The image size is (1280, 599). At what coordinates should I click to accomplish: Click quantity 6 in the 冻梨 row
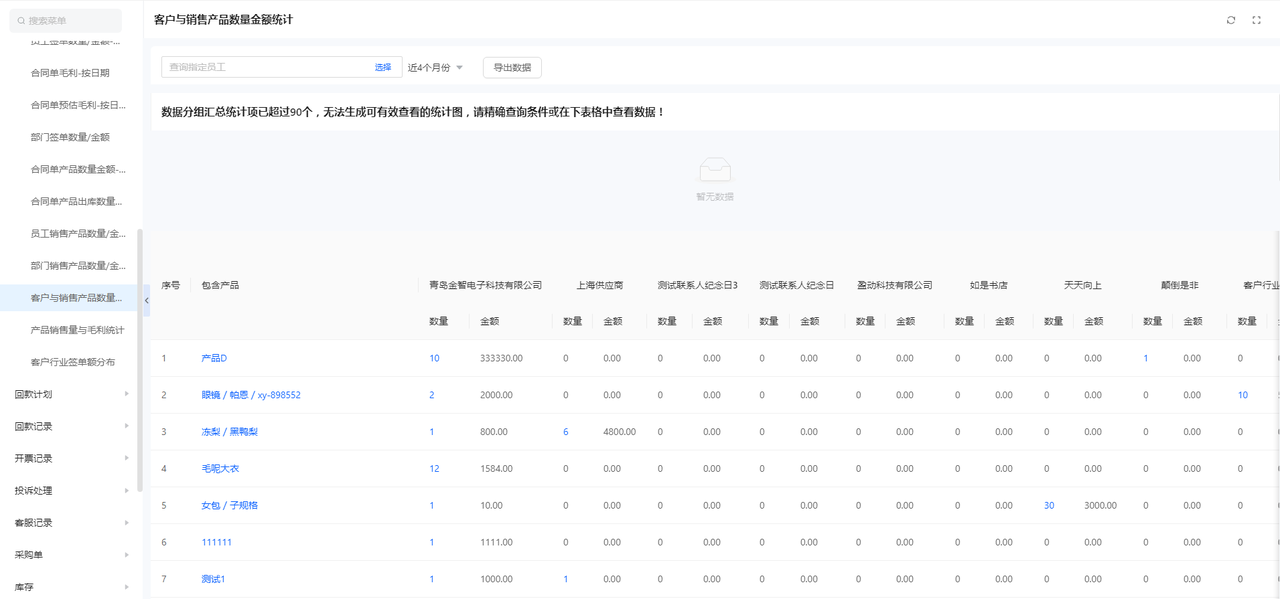(x=566, y=432)
